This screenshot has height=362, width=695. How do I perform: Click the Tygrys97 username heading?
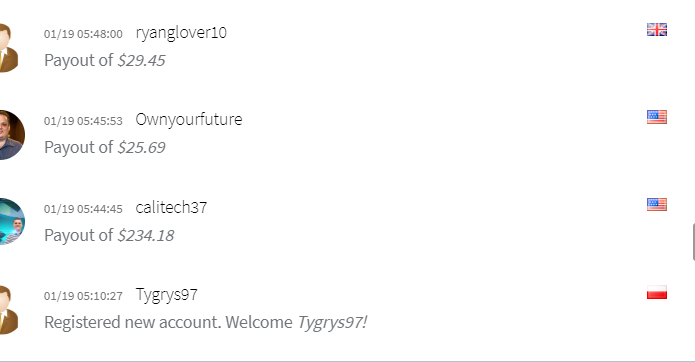(x=167, y=295)
